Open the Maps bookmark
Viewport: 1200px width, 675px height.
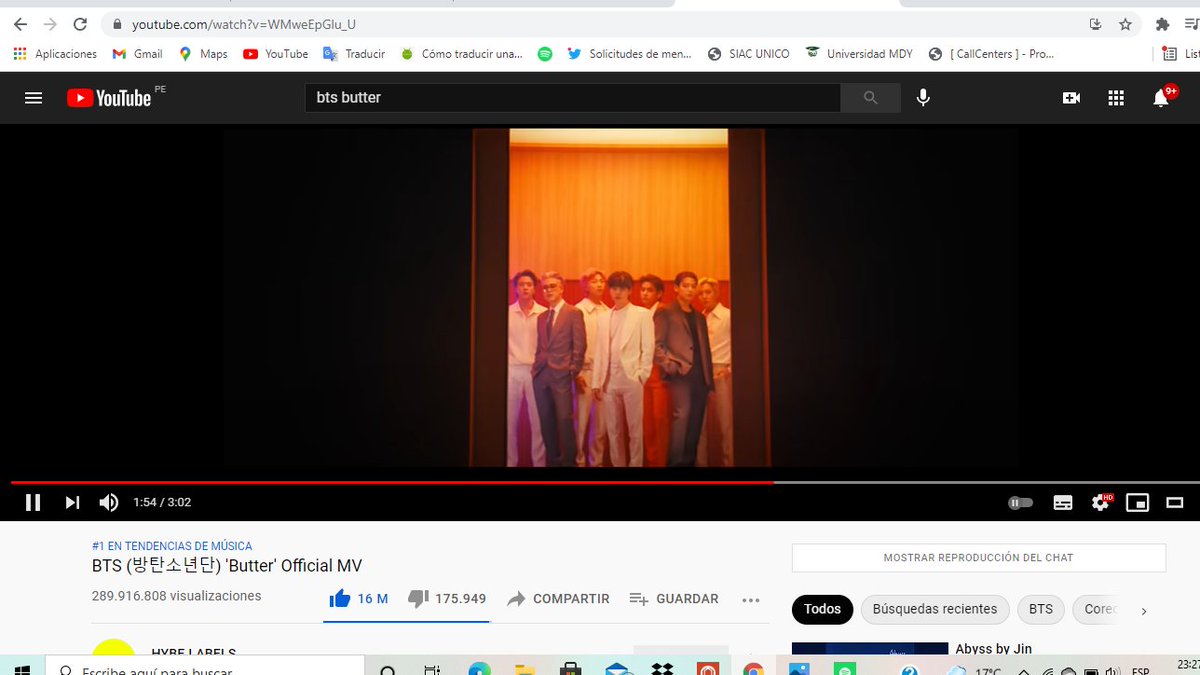(203, 54)
